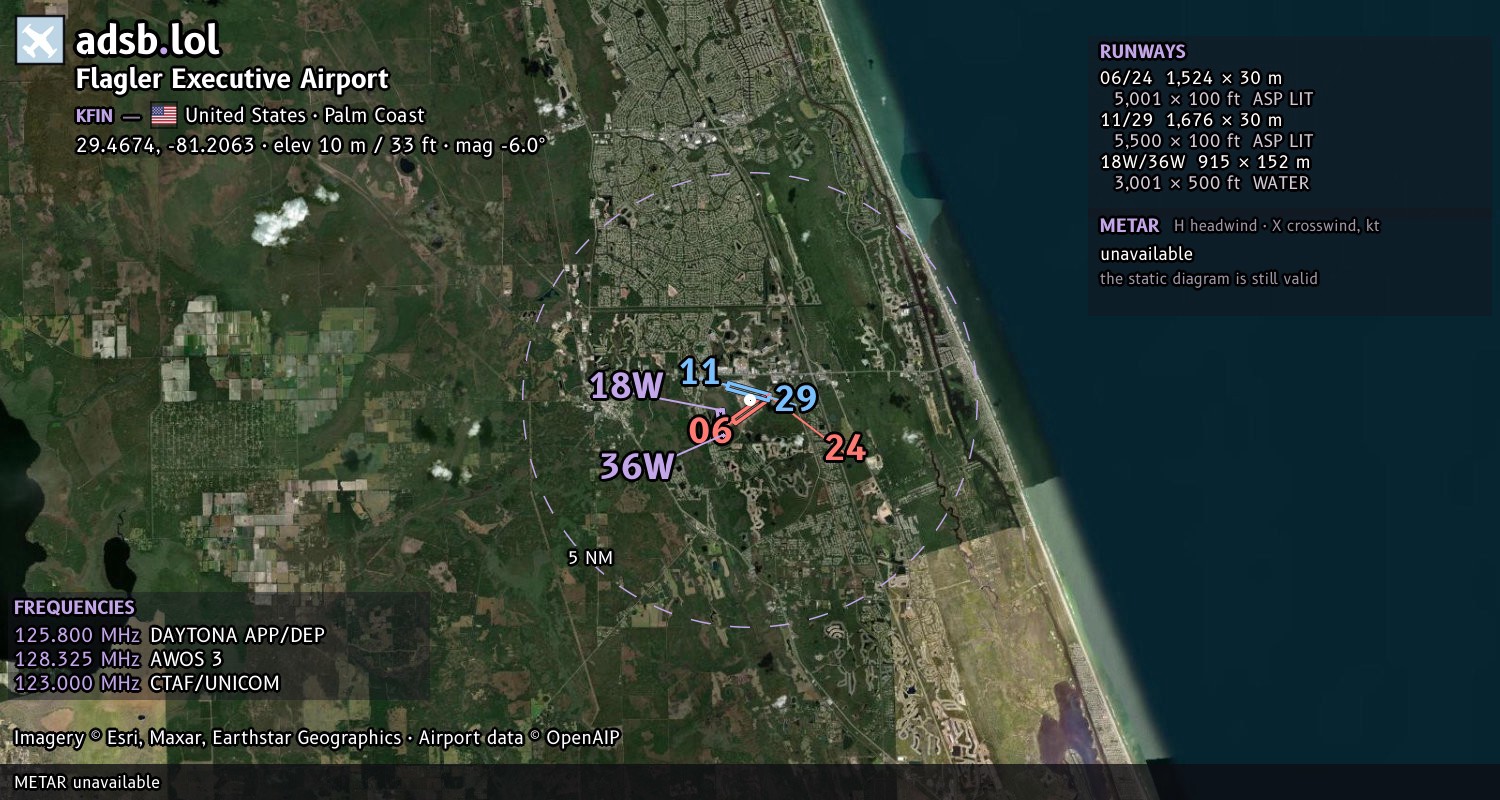
Task: Click the 123.000 MHz frequency value
Action: [x=78, y=683]
